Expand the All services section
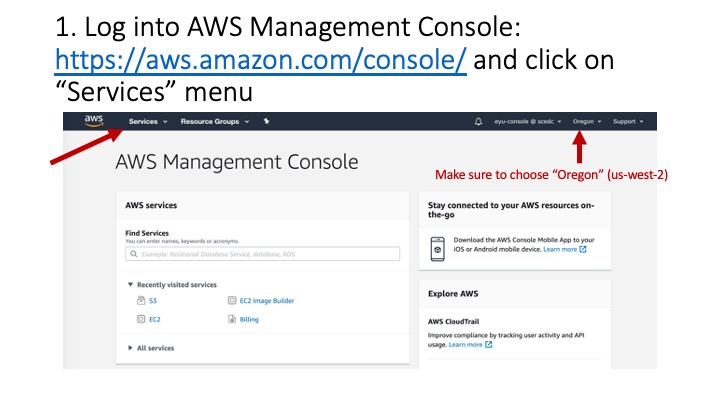Viewport: 720px width, 405px height. pyautogui.click(x=130, y=348)
